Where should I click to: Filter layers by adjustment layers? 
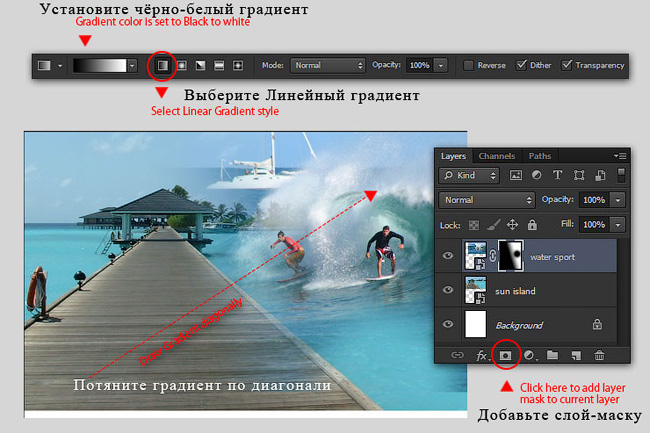point(536,175)
